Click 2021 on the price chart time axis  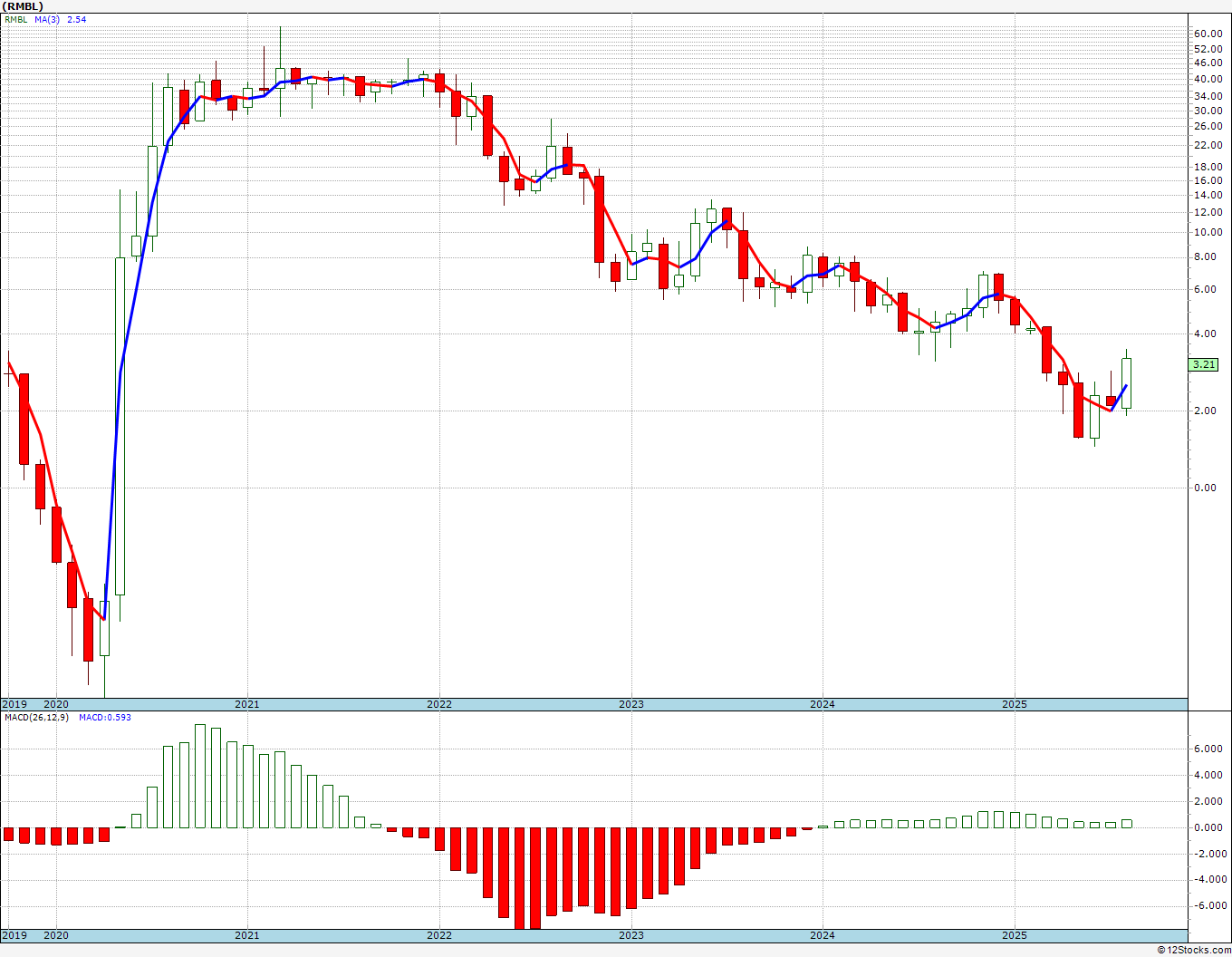coord(247,704)
